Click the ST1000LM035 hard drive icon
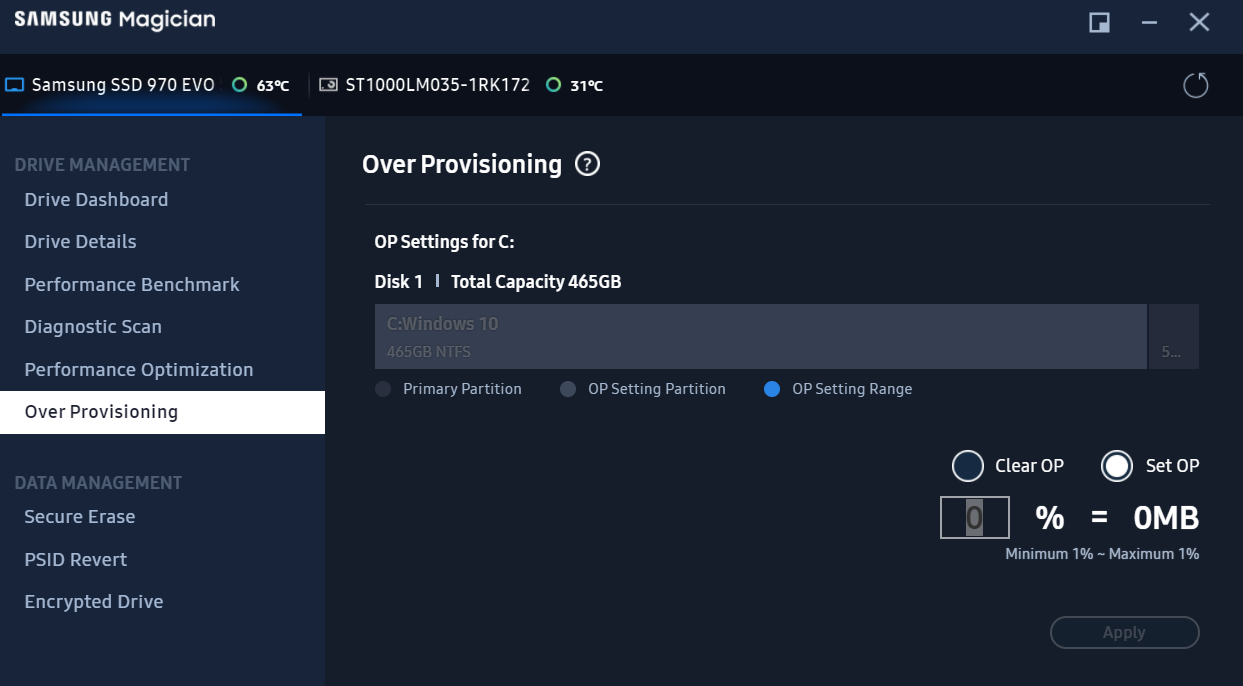This screenshot has height=686, width=1243. 328,85
